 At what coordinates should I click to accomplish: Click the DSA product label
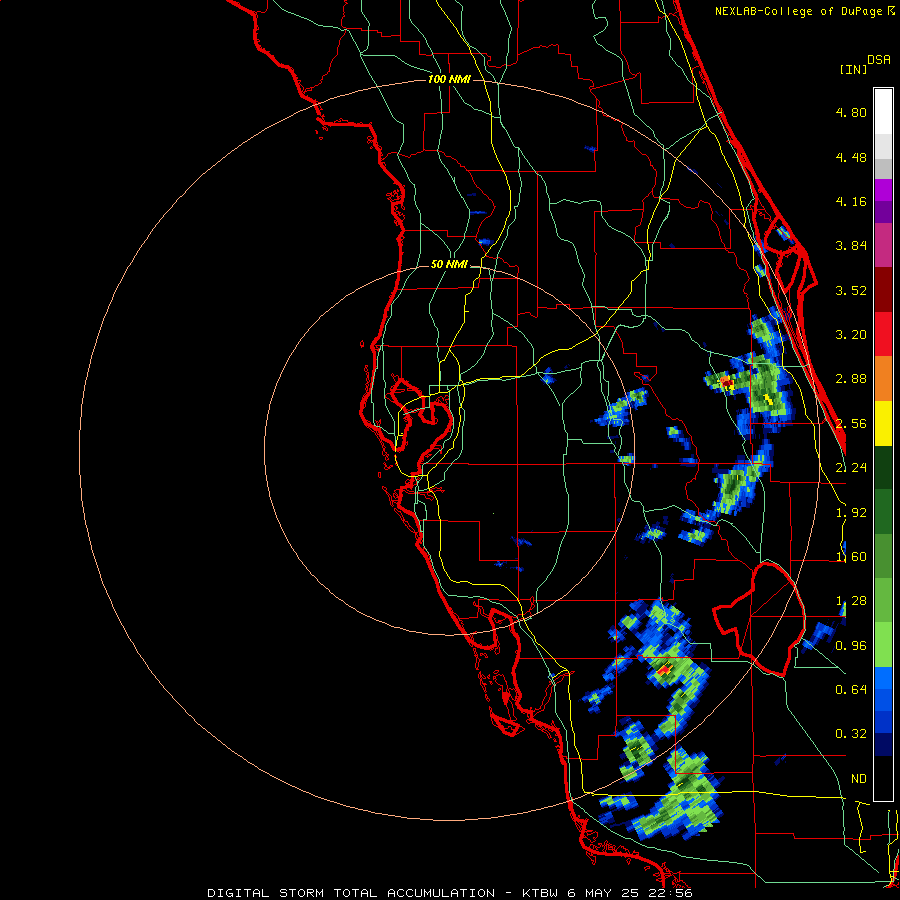879,60
